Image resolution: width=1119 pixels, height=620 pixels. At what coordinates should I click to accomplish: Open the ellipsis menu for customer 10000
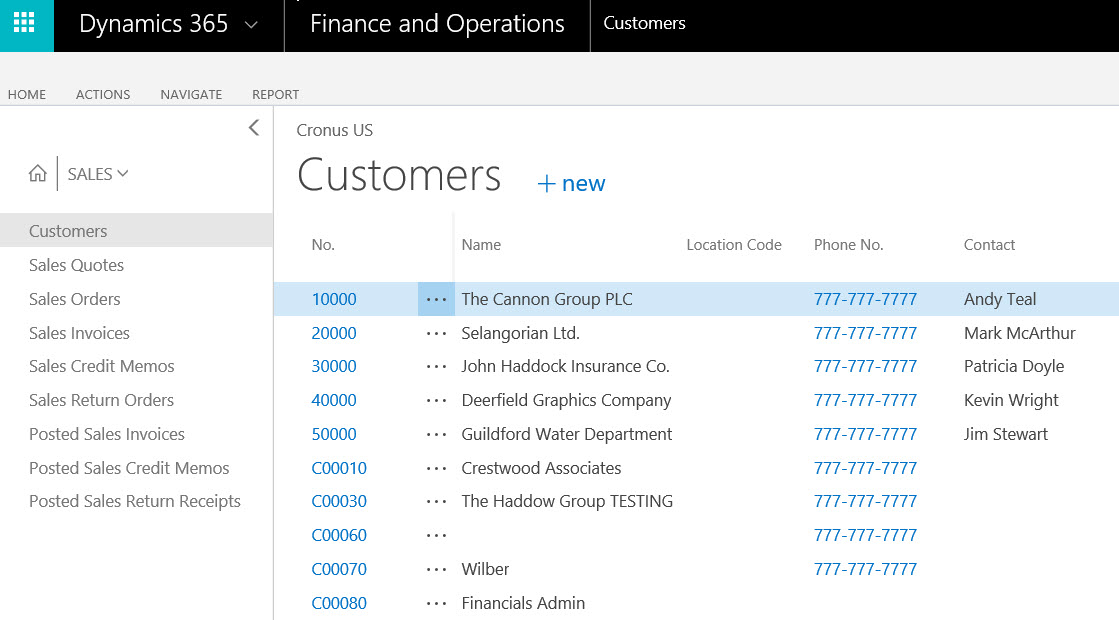coord(436,299)
